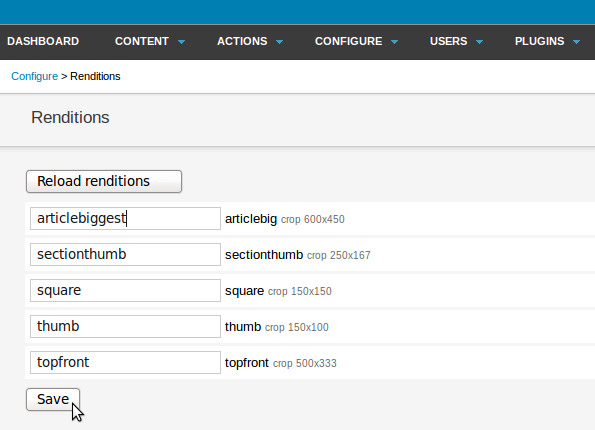Expand the Actions dropdown arrow
The height and width of the screenshot is (430, 595).
280,42
